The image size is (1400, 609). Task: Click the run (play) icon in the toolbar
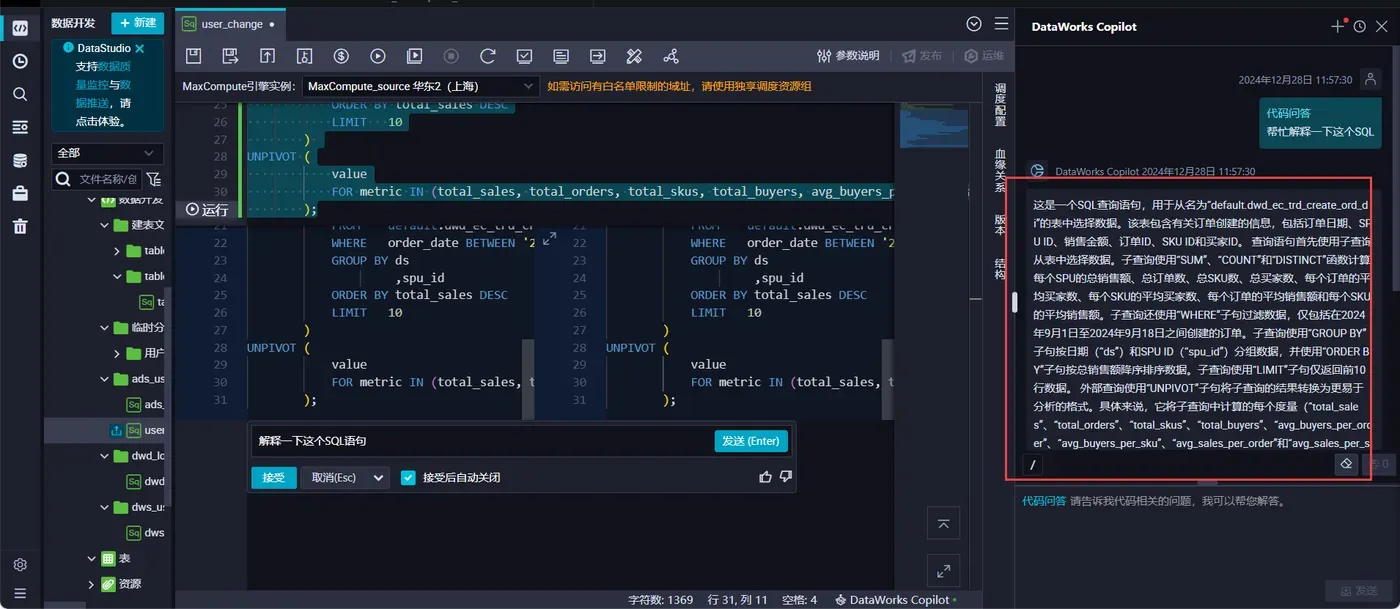tap(378, 56)
